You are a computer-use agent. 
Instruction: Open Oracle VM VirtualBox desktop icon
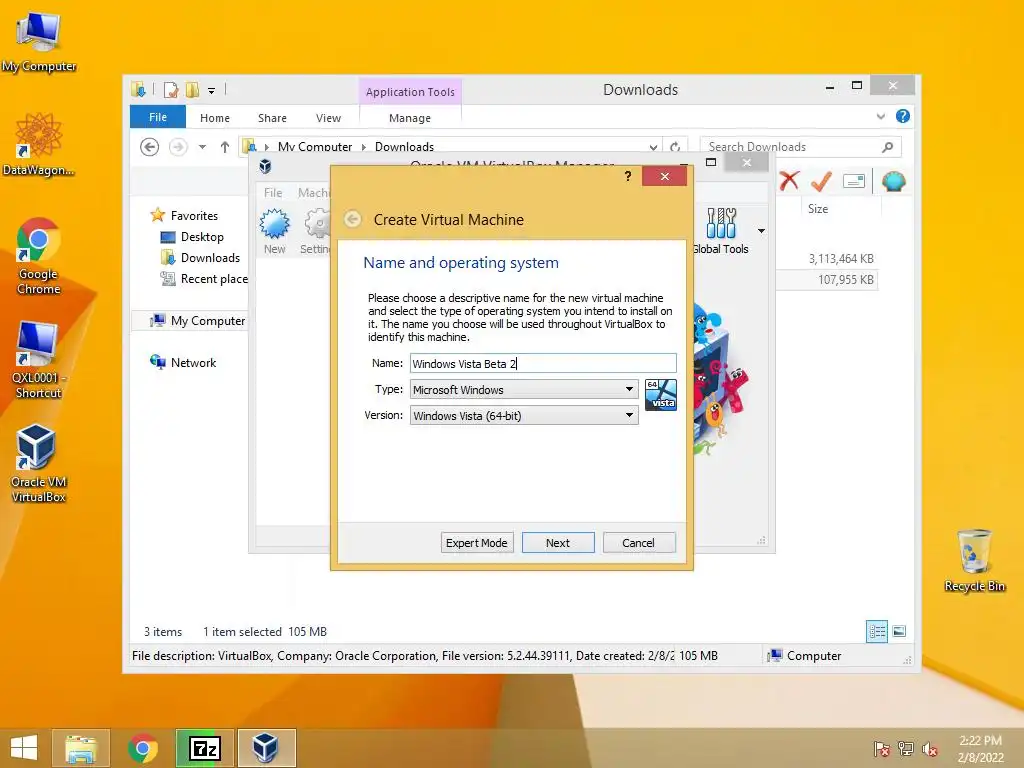click(39, 463)
